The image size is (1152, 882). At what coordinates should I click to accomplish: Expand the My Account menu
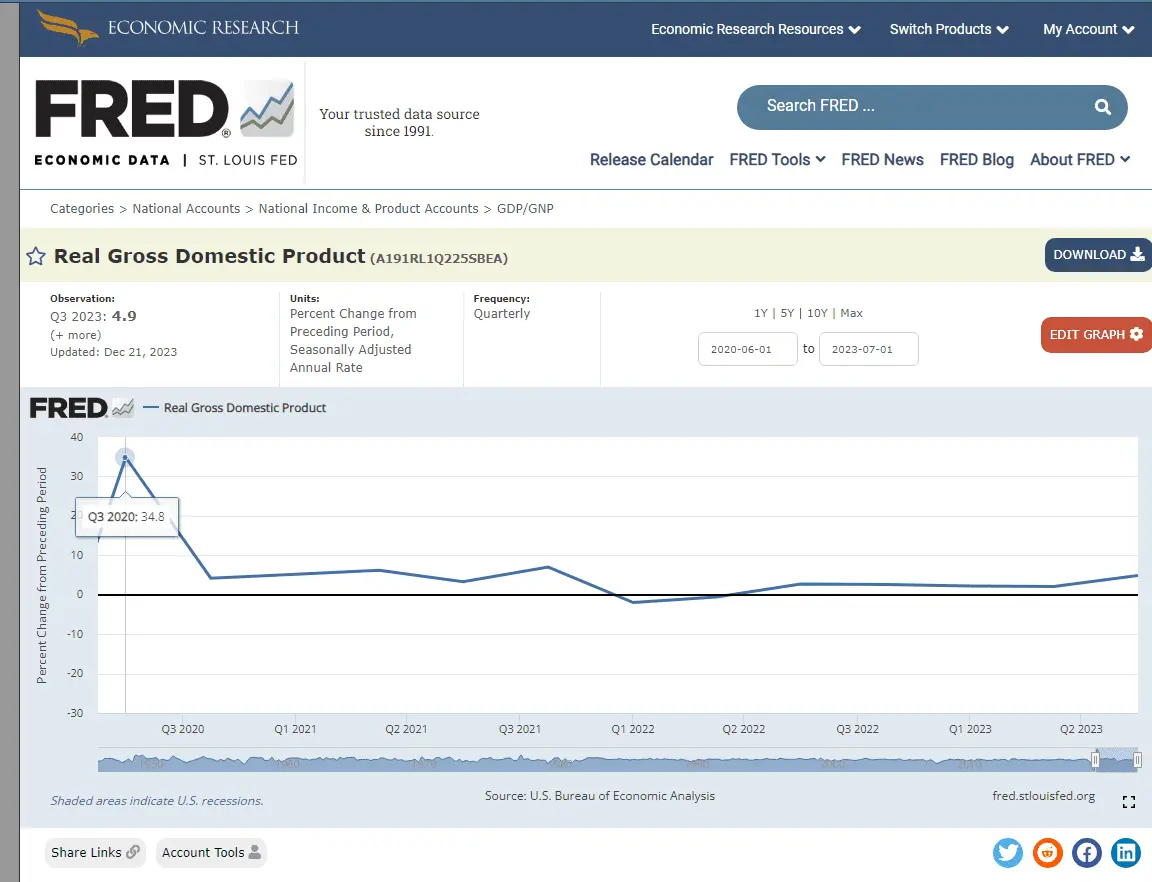[1088, 29]
